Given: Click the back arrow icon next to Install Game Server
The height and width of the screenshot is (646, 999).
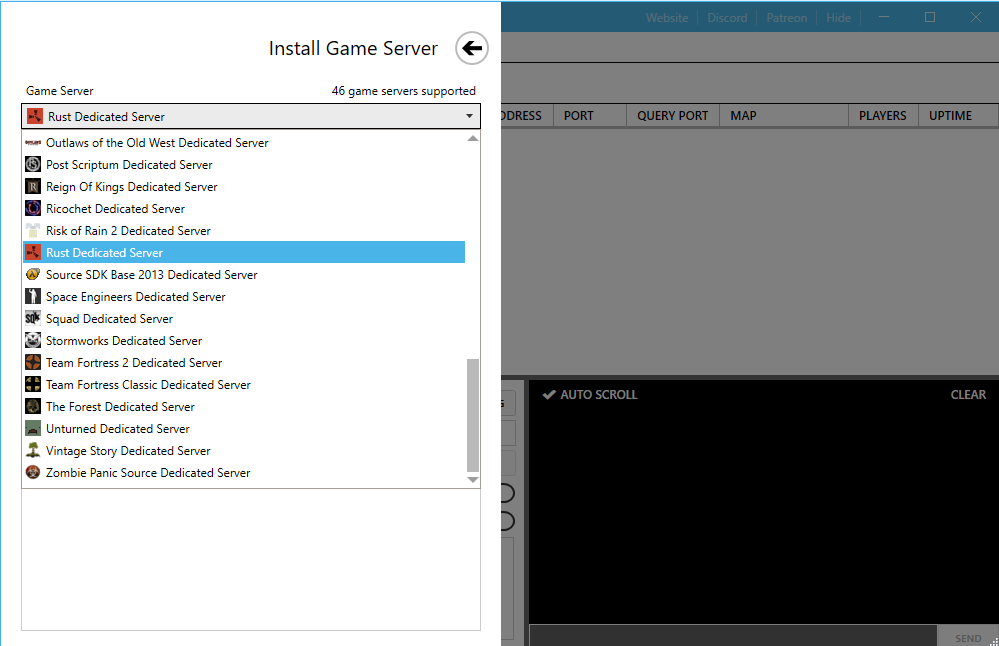Looking at the screenshot, I should coord(471,48).
